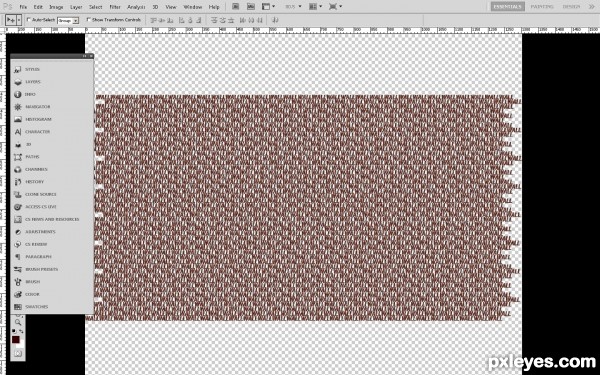Set the dark red foreground color swatch

coord(16,339)
